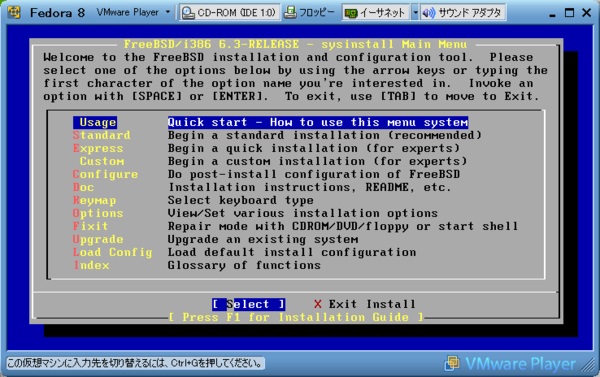The height and width of the screenshot is (377, 600).
Task: Click the window resize grip corner
Action: click(588, 364)
